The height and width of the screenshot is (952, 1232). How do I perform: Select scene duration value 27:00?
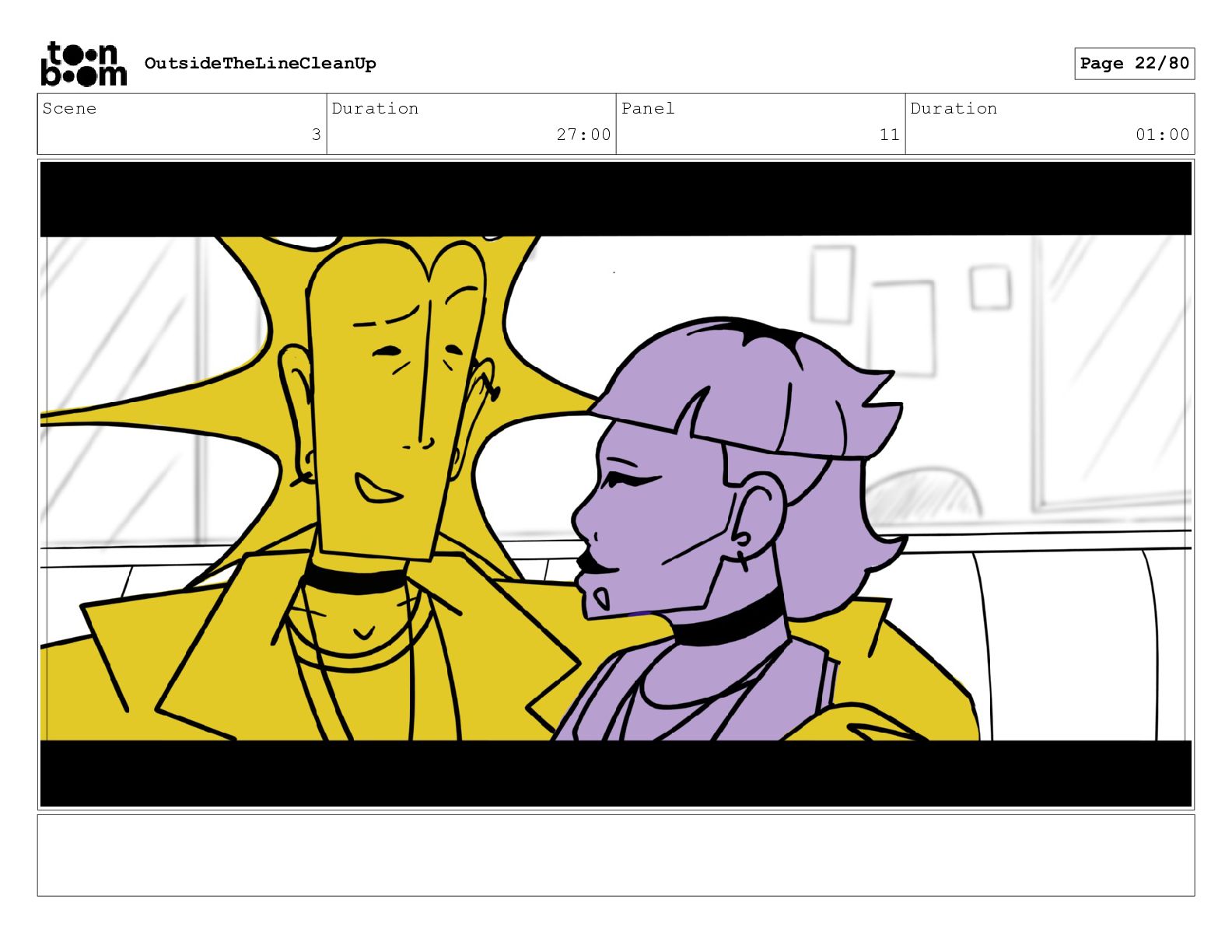(x=583, y=135)
